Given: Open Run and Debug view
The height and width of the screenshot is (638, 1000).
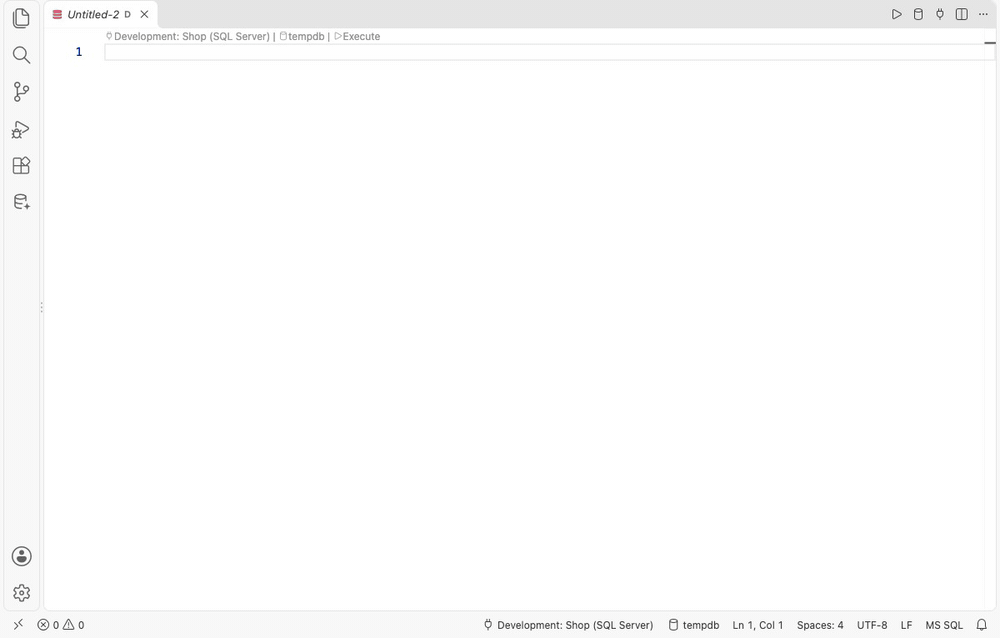Looking at the screenshot, I should 21,130.
